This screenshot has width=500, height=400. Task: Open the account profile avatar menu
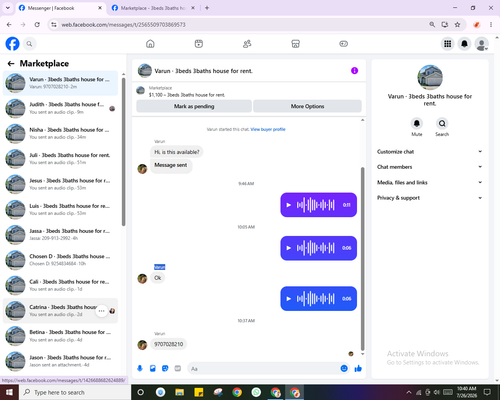481,44
